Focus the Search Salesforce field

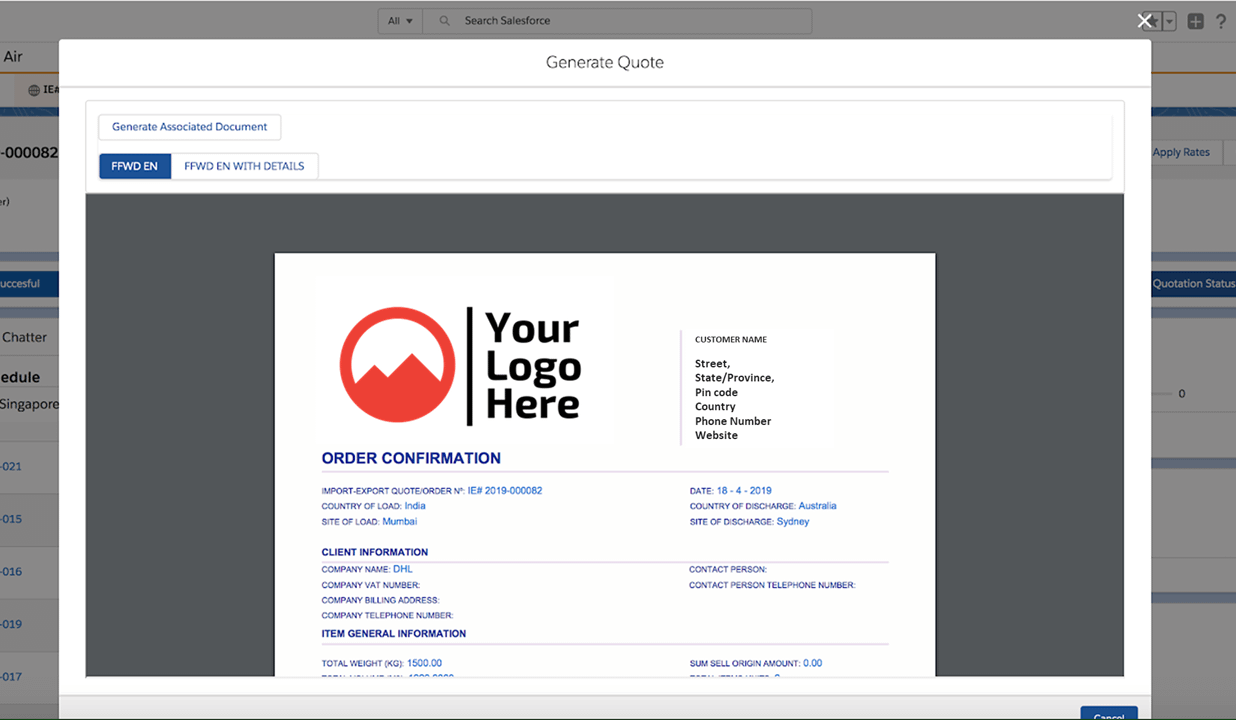[x=617, y=21]
